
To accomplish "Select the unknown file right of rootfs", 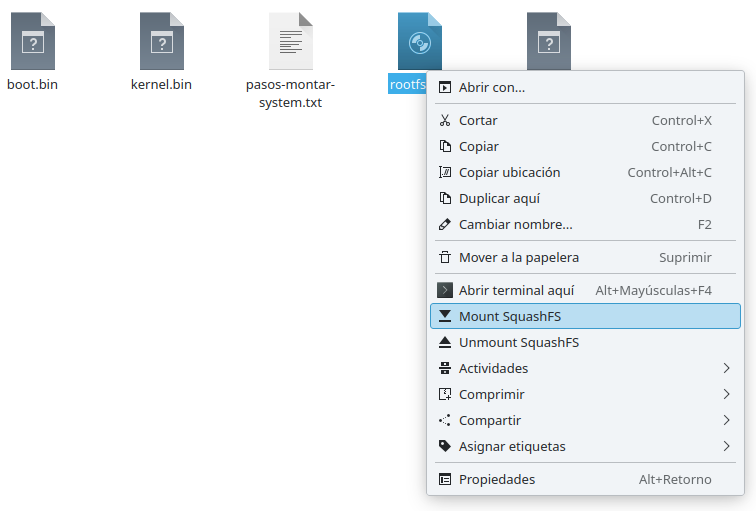I will 549,40.
